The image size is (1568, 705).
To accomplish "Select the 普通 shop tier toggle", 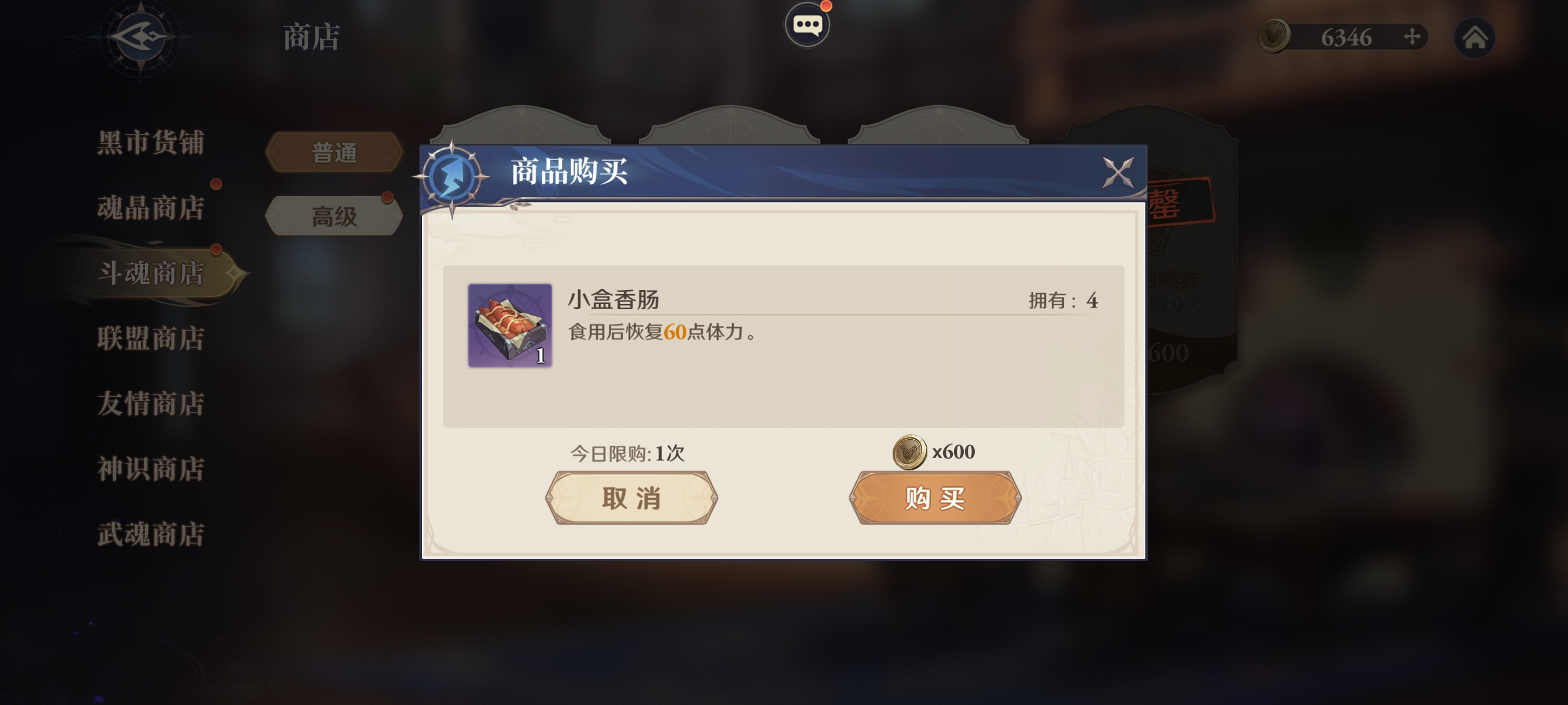I will point(334,152).
